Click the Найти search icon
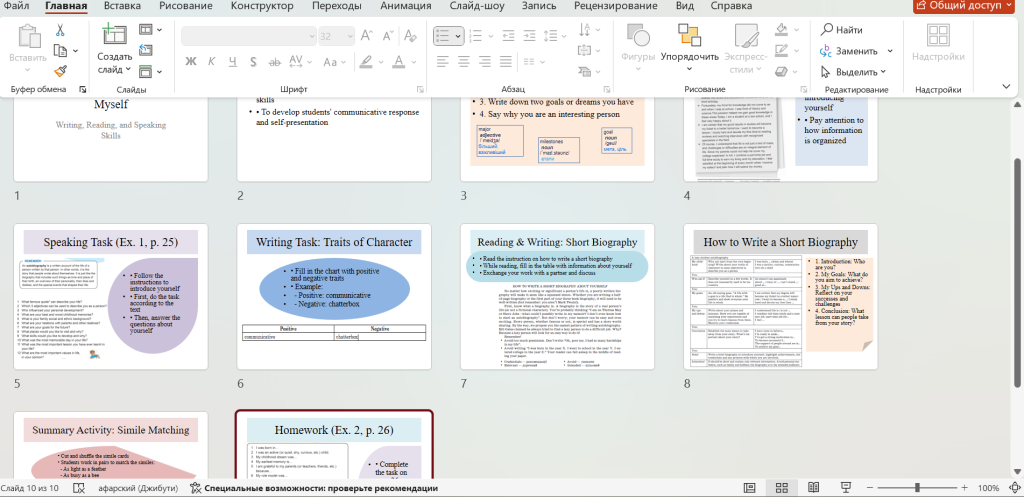 coord(827,30)
